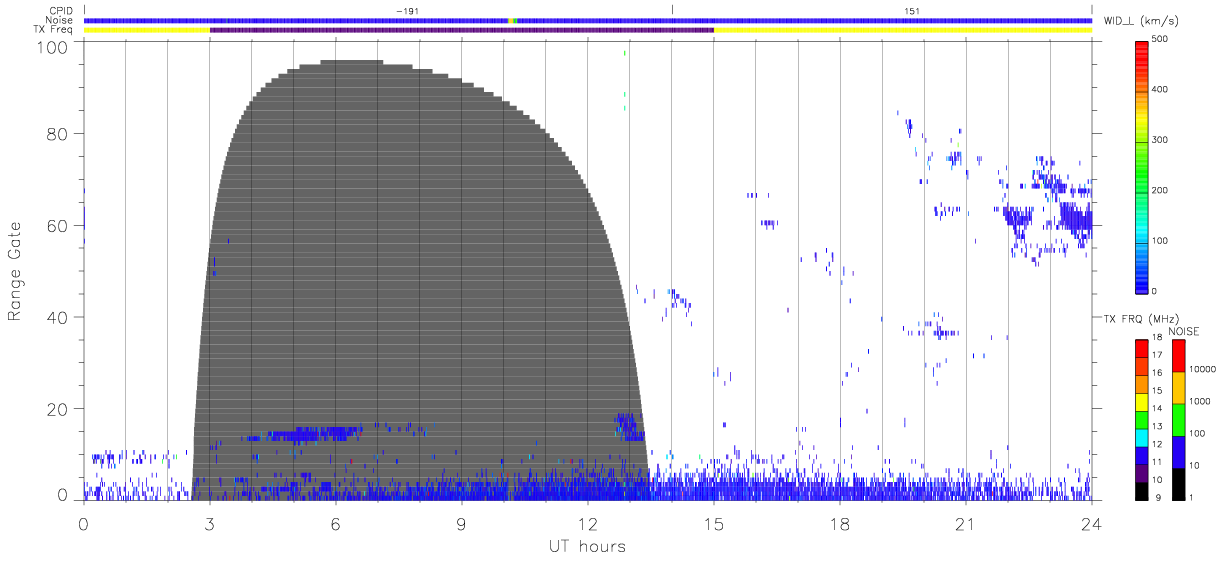Click the spectral width gradient color bar
This screenshot has height=567, width=1228.
[1142, 166]
